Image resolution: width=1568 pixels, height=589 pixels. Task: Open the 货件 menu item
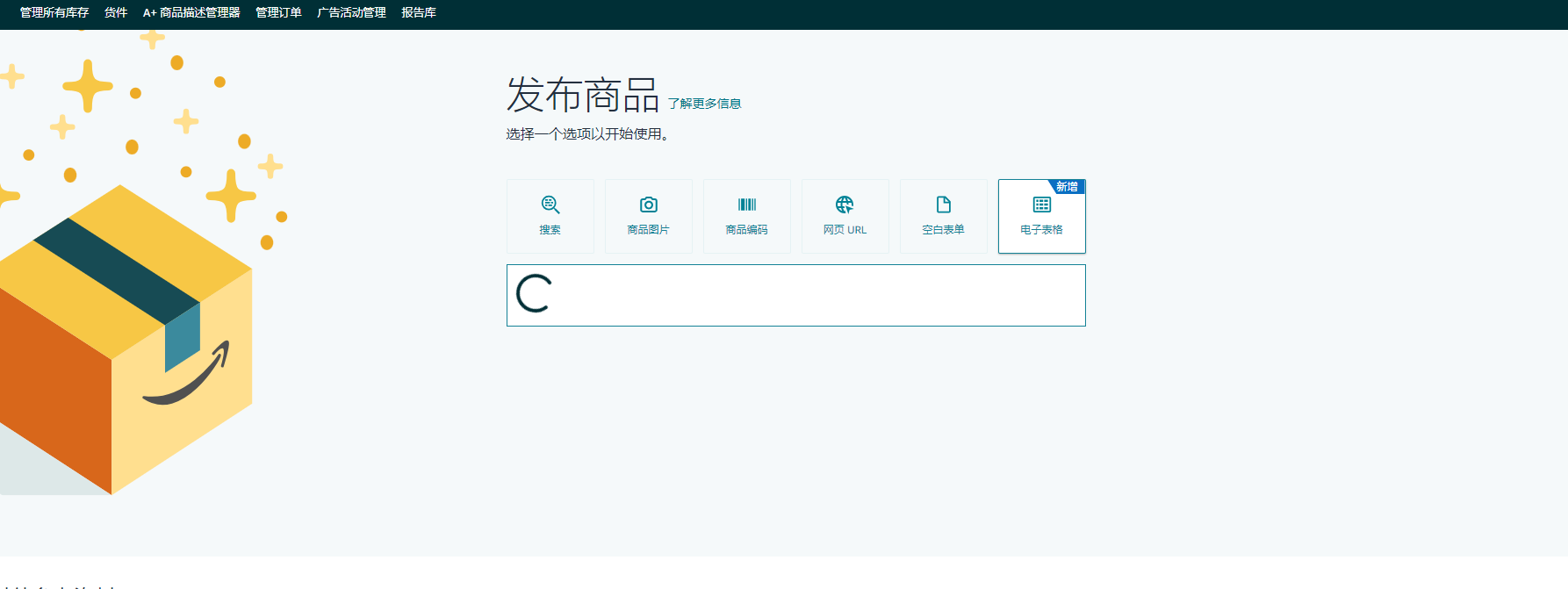pyautogui.click(x=116, y=12)
